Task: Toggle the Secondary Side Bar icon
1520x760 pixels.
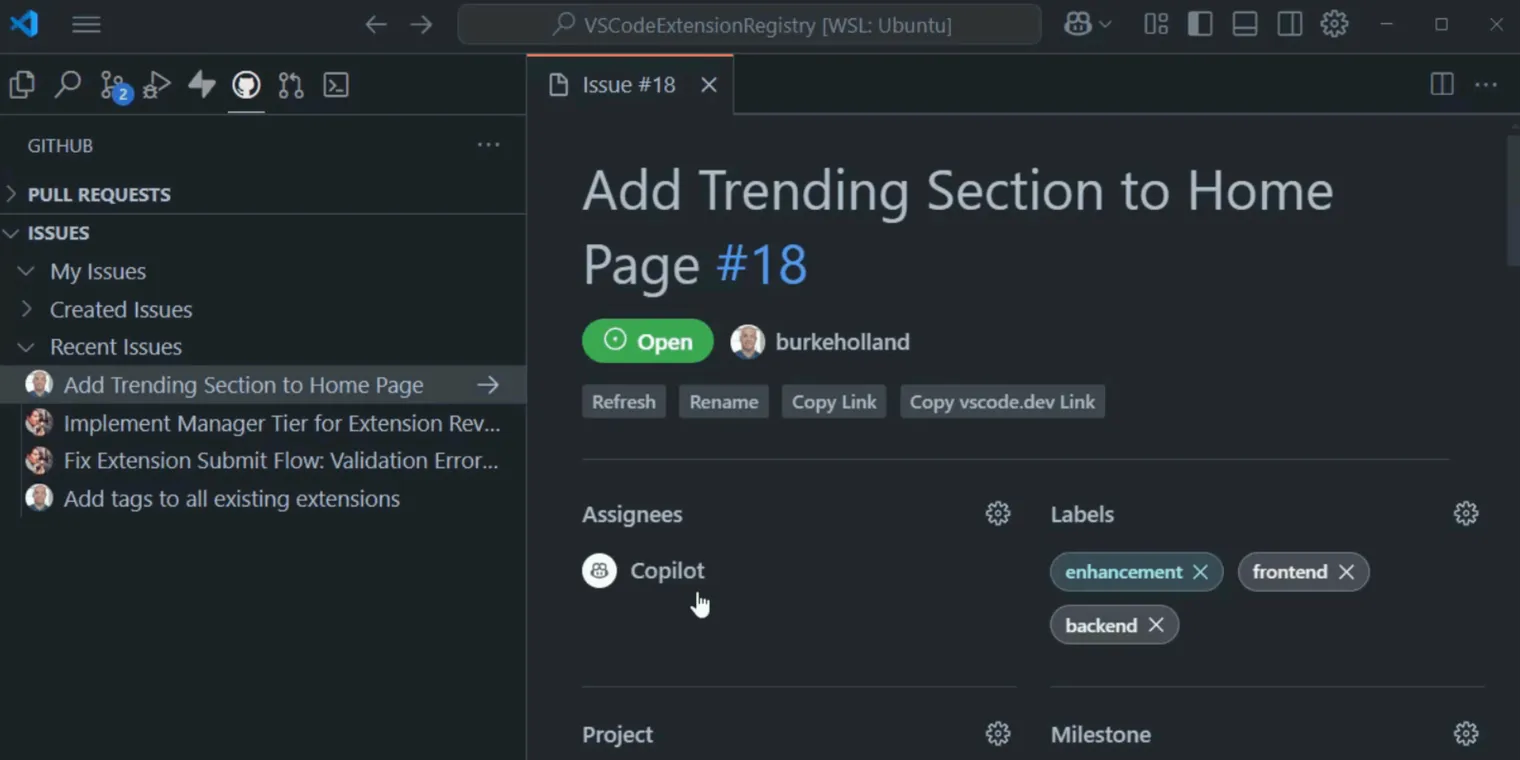Action: [1289, 23]
